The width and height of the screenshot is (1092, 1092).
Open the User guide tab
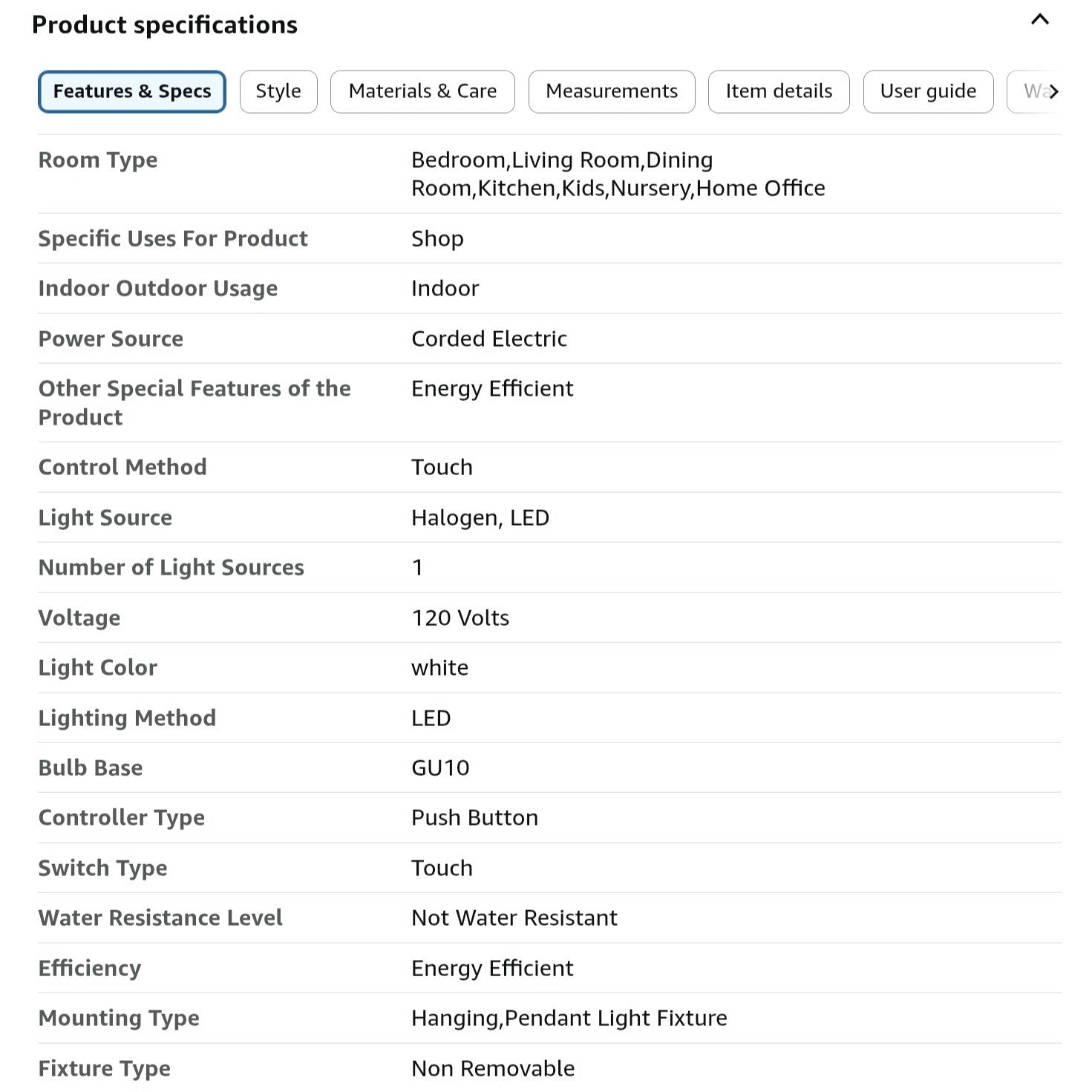928,91
